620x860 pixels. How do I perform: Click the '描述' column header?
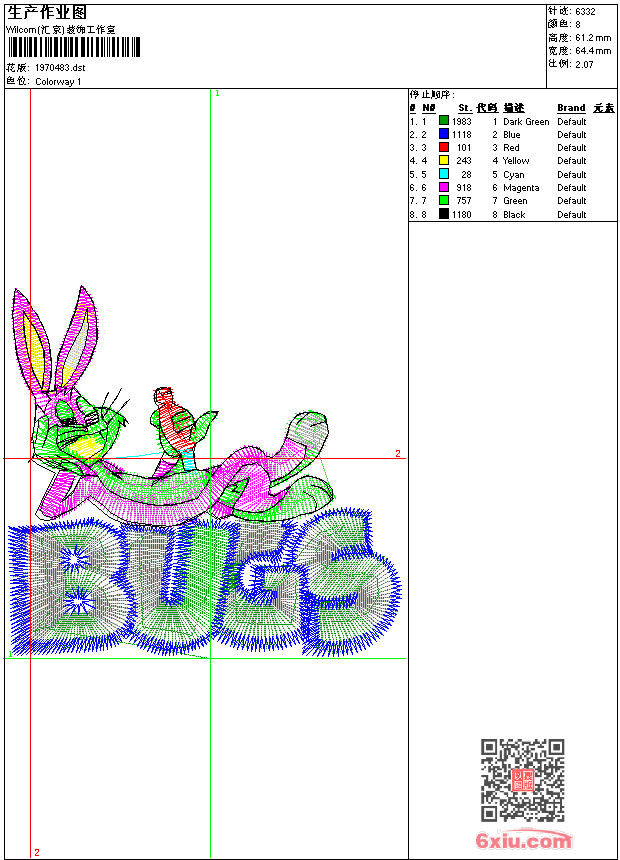[x=514, y=108]
